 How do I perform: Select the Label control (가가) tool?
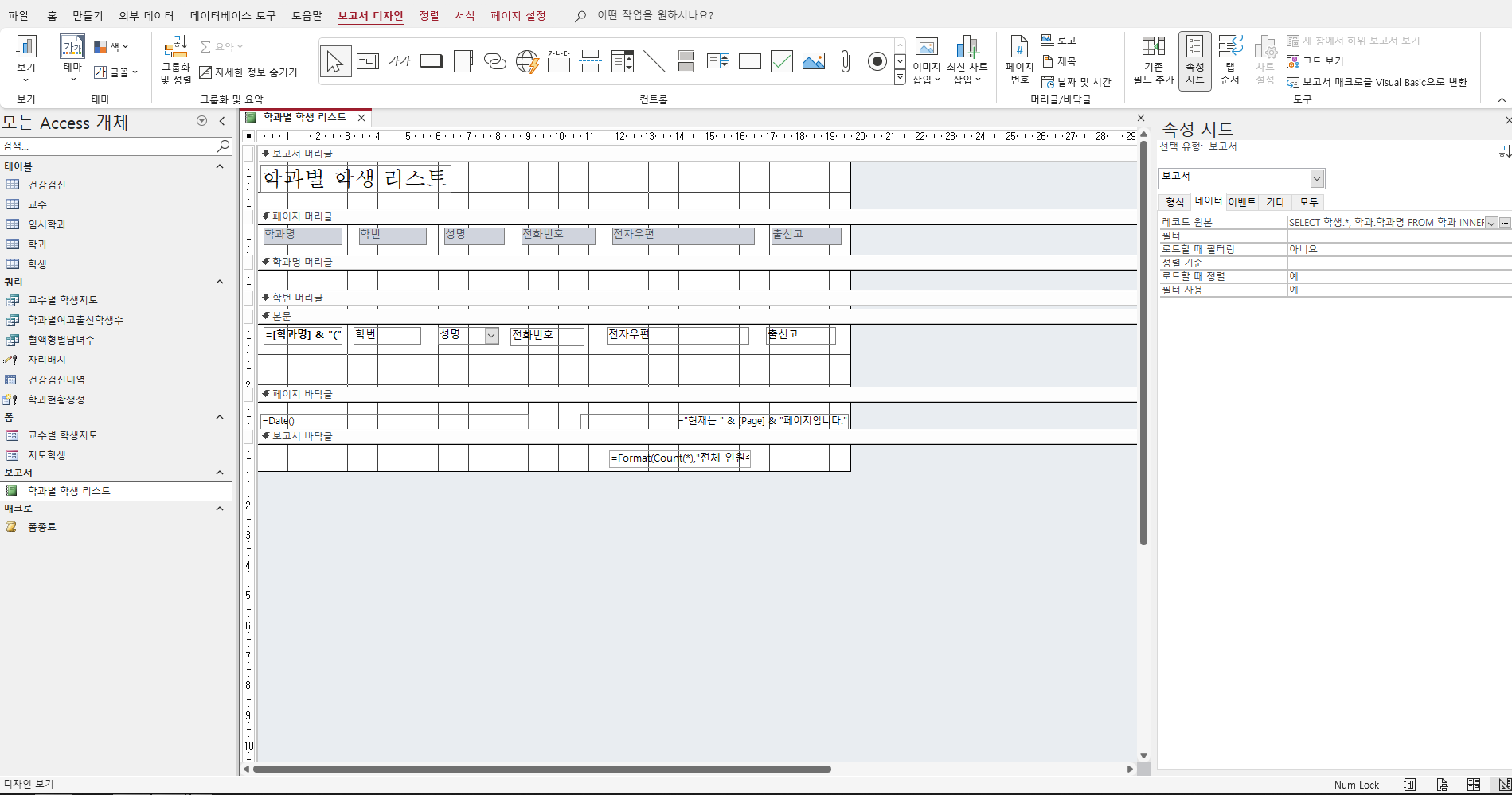coord(400,61)
